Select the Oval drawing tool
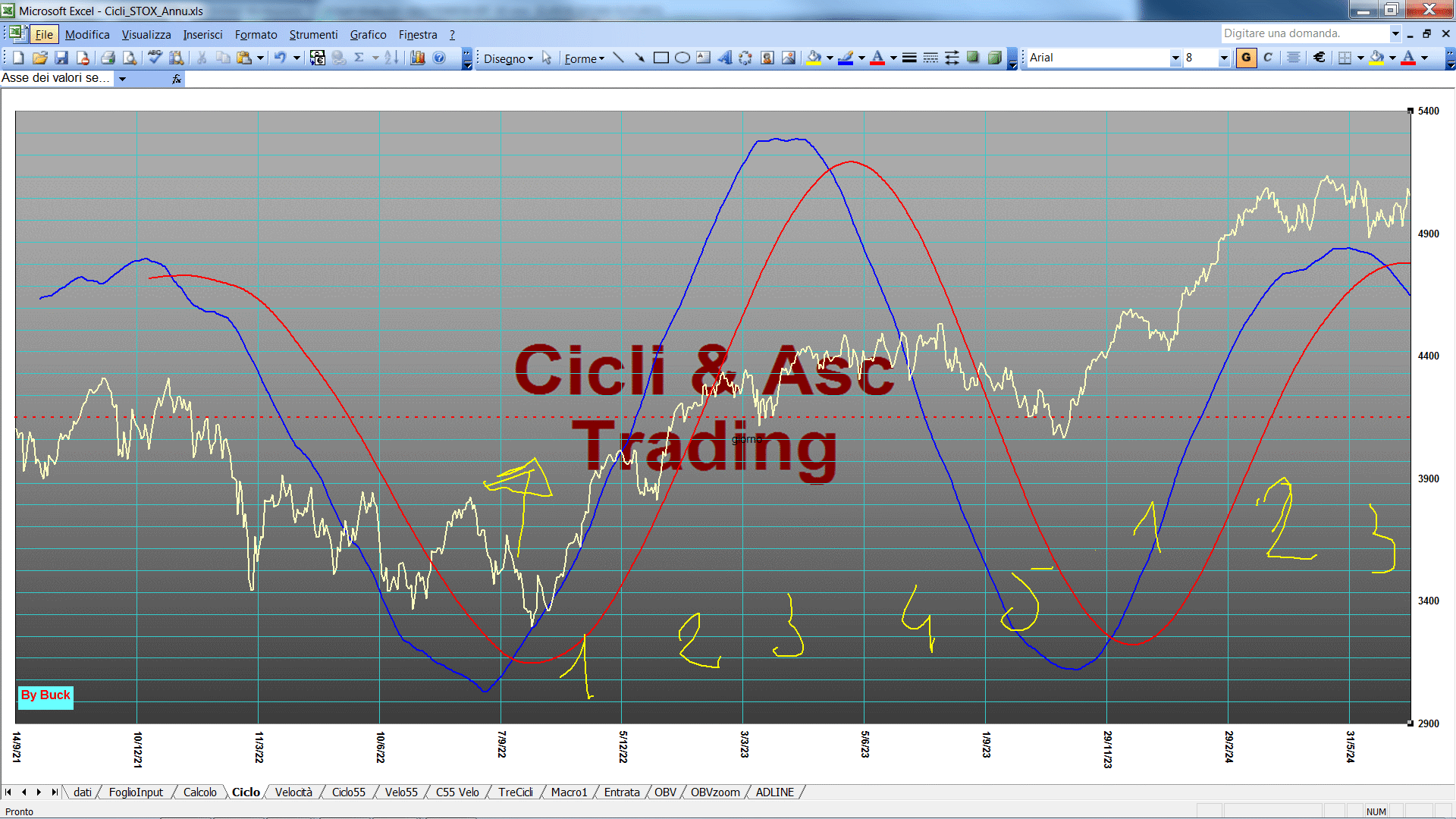The image size is (1456, 819). coord(682,58)
